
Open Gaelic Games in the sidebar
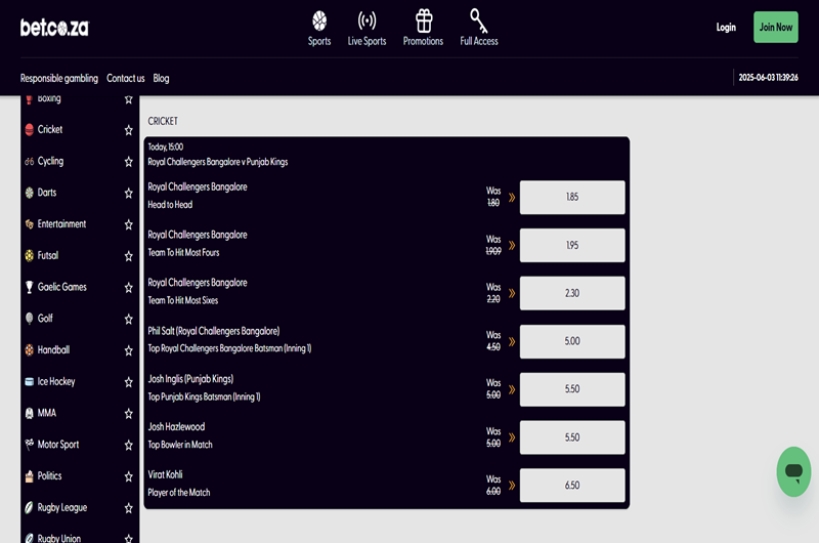pos(62,287)
